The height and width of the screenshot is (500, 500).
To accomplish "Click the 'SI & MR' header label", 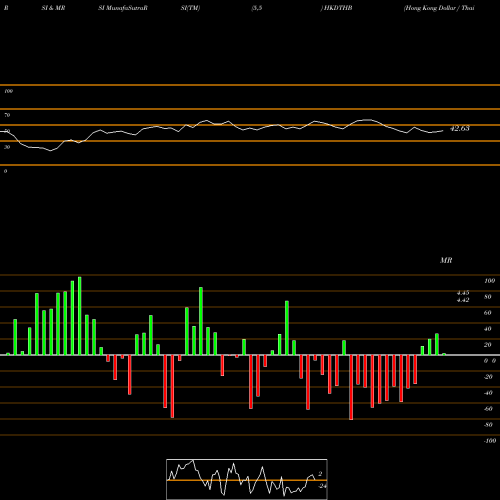I will [x=53, y=8].
